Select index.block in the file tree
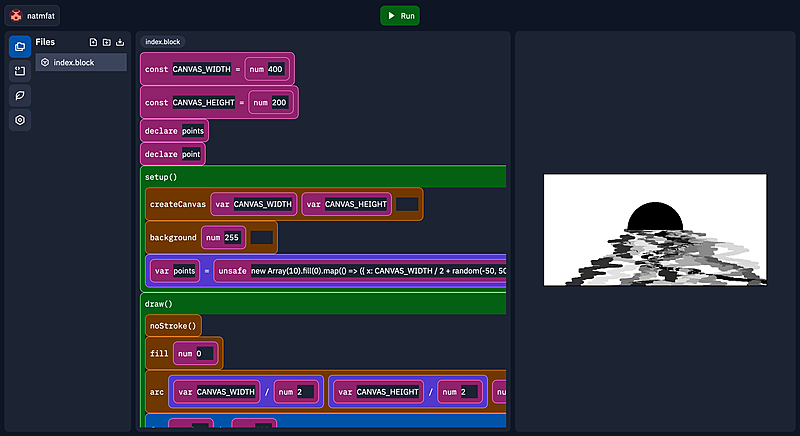Image resolution: width=800 pixels, height=436 pixels. pos(81,62)
